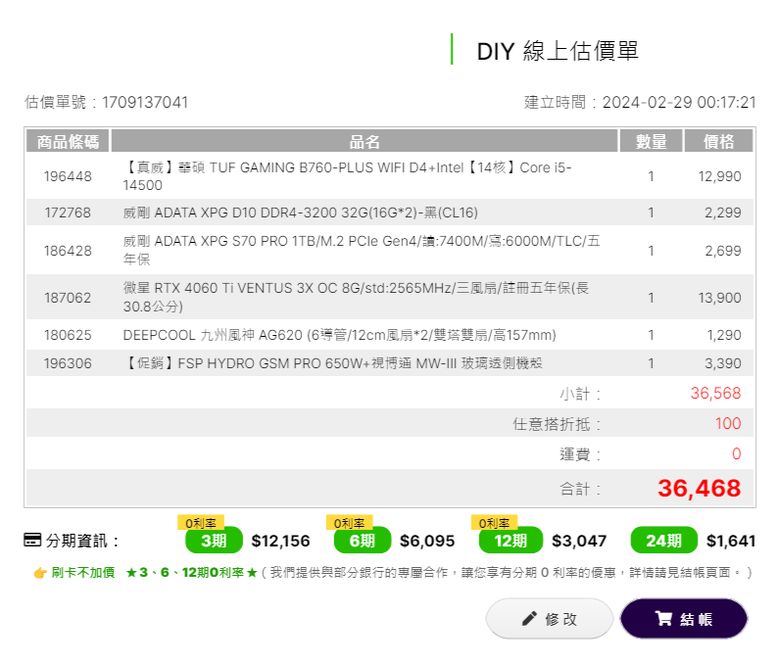Click the 小計 label
The width and height of the screenshot is (780, 663).
(x=580, y=394)
